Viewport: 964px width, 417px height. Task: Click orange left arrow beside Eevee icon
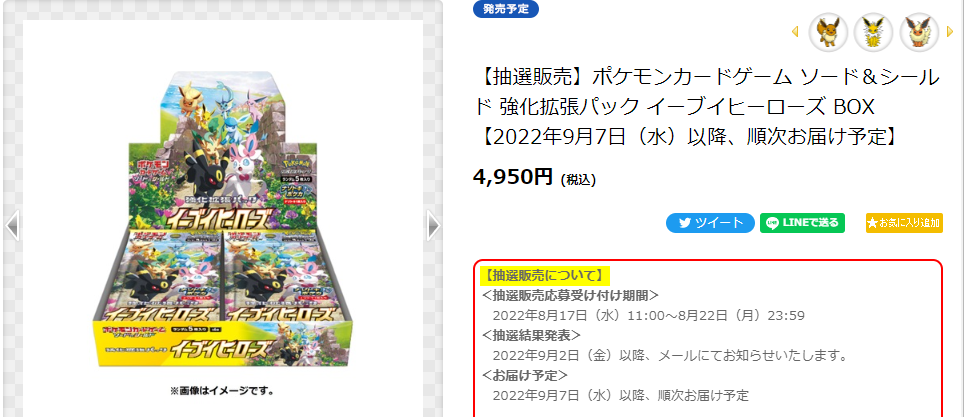[795, 31]
